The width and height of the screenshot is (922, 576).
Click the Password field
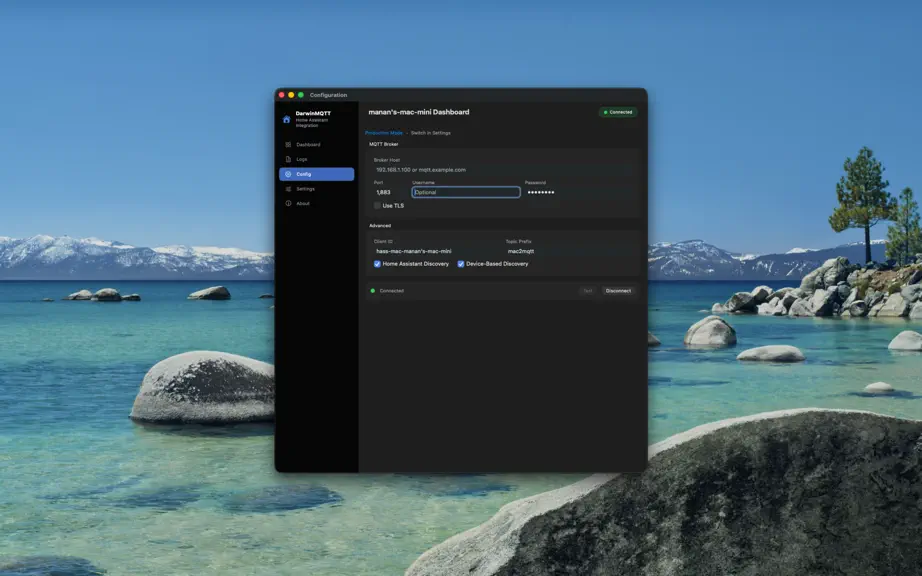(x=579, y=192)
